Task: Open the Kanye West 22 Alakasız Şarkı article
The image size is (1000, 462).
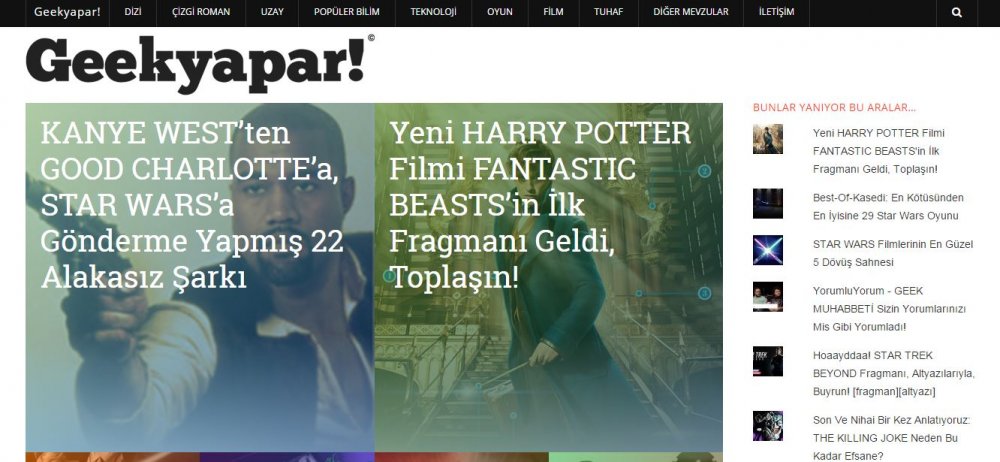Action: pyautogui.click(x=200, y=278)
